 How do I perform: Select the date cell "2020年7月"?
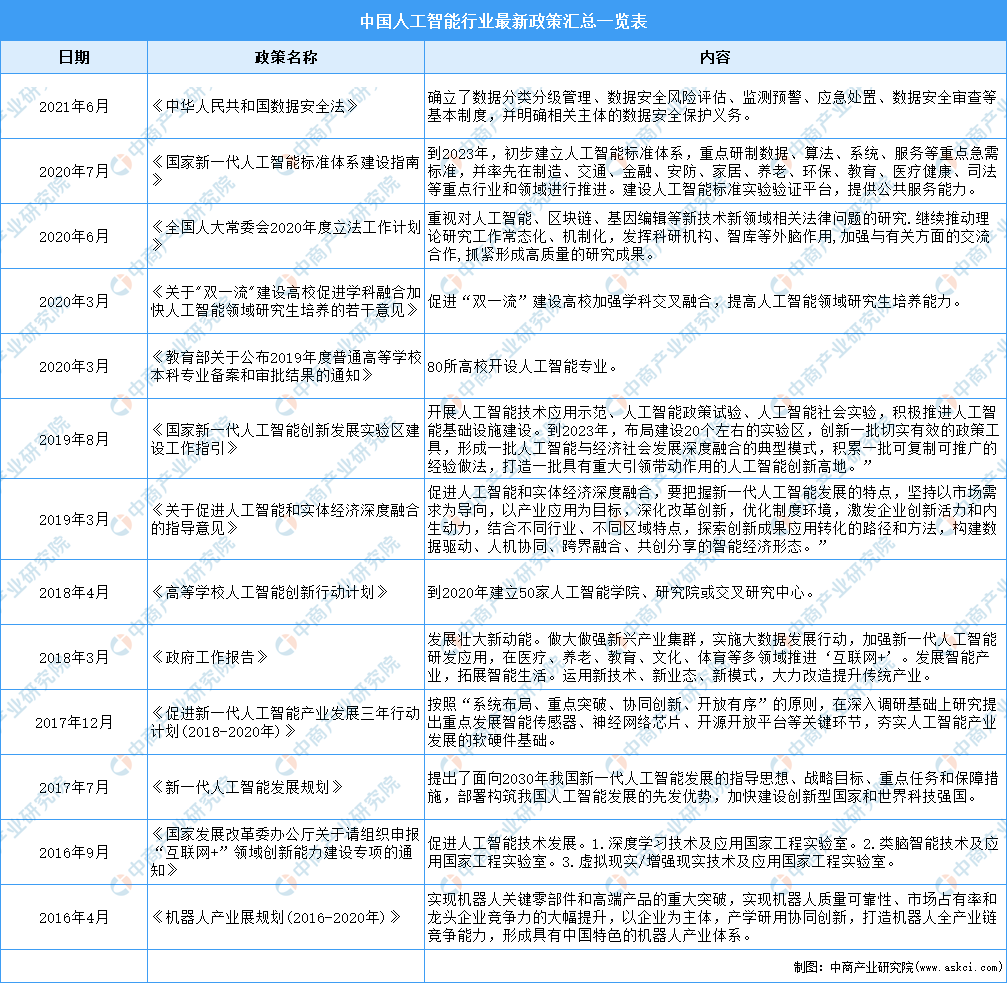(74, 171)
